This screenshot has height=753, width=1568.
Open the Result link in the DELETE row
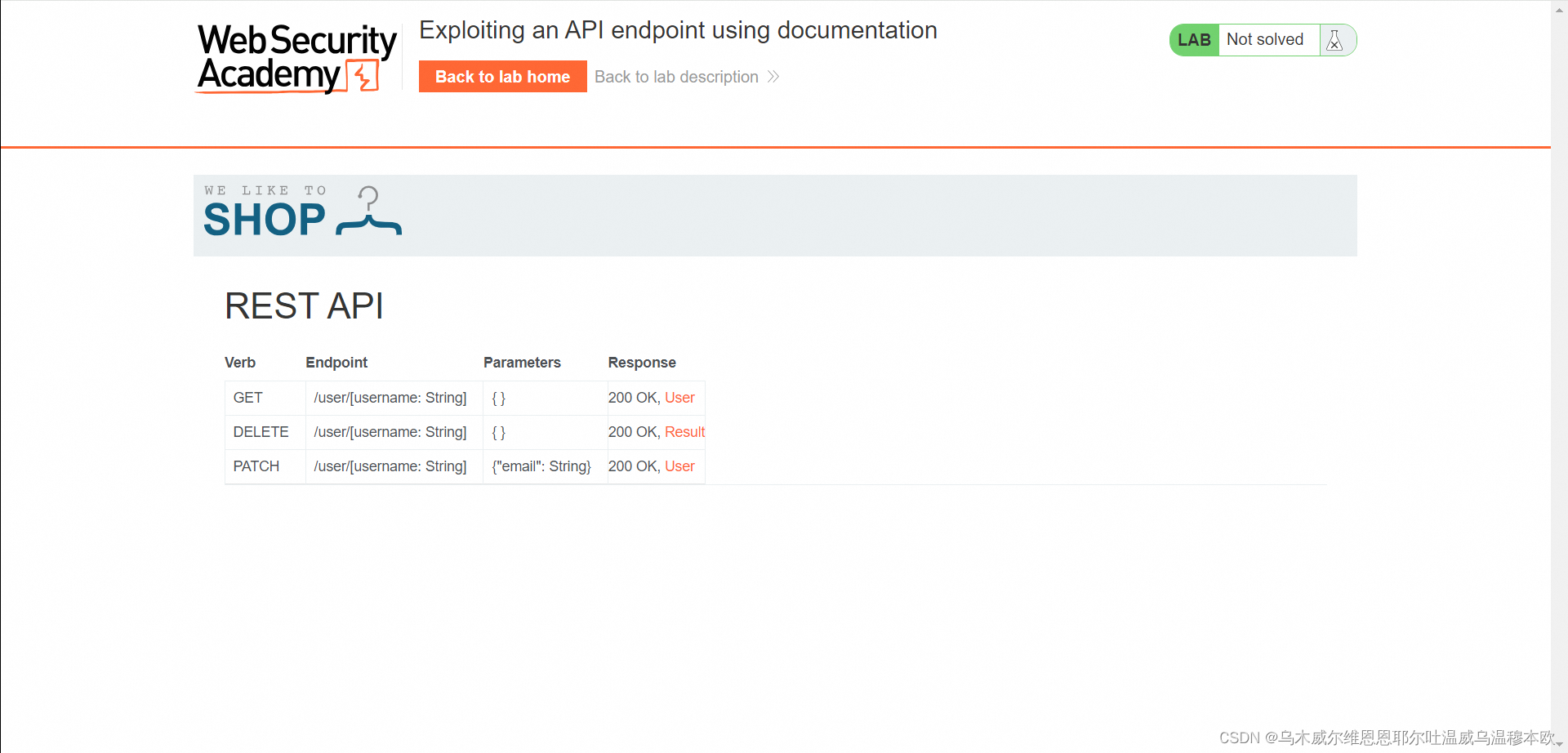(684, 432)
